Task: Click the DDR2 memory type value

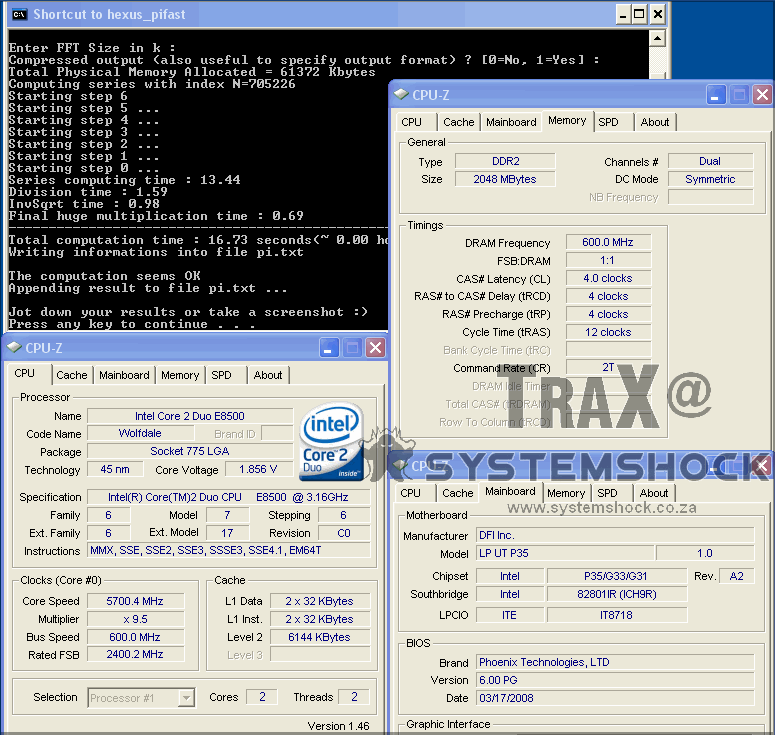Action: (505, 161)
